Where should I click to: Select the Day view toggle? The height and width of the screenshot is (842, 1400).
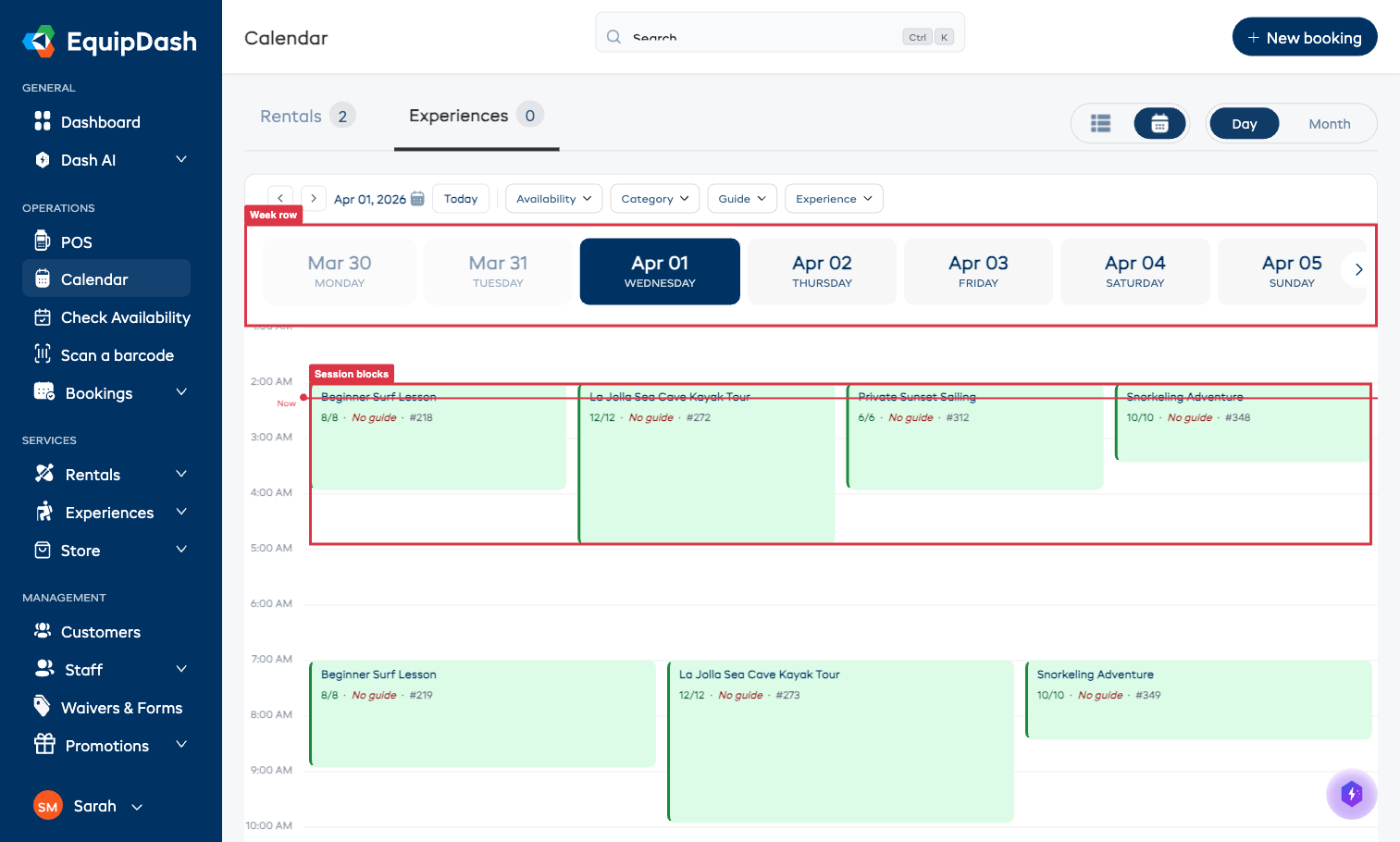coord(1244,122)
